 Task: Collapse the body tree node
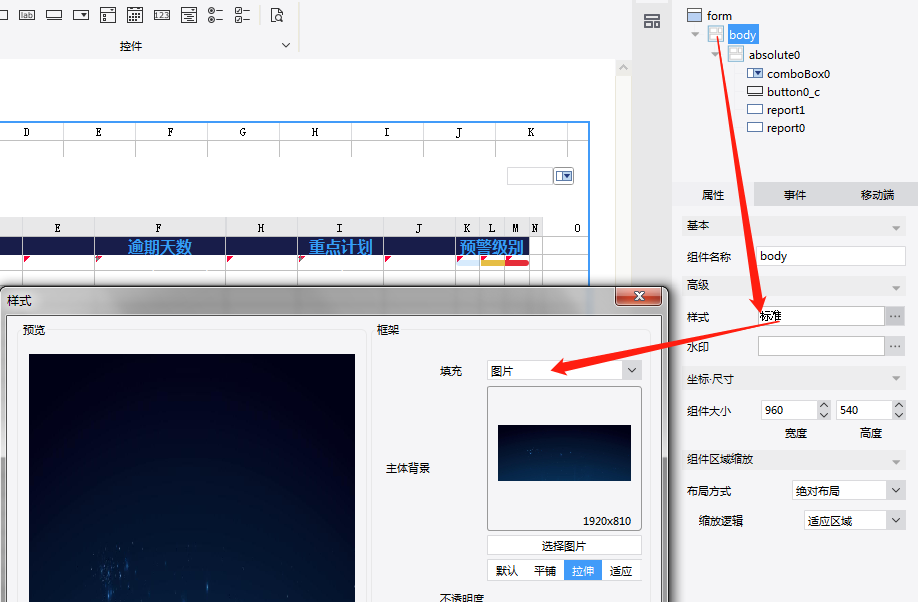click(x=695, y=34)
